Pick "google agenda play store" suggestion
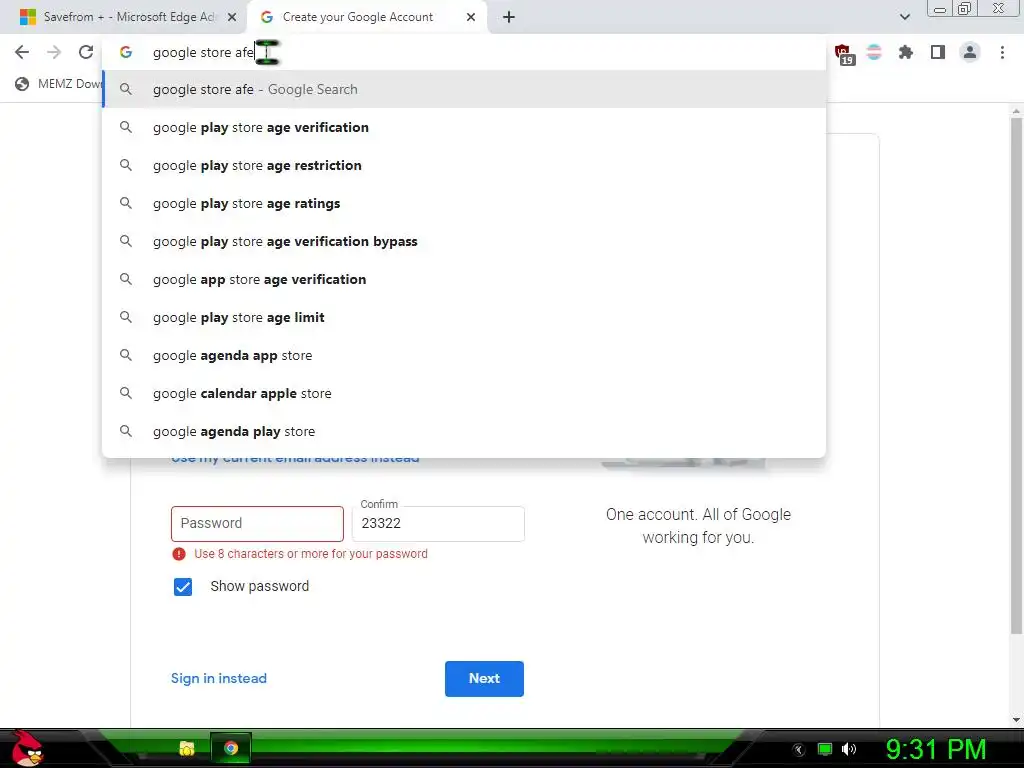1024x768 pixels. pyautogui.click(x=464, y=431)
